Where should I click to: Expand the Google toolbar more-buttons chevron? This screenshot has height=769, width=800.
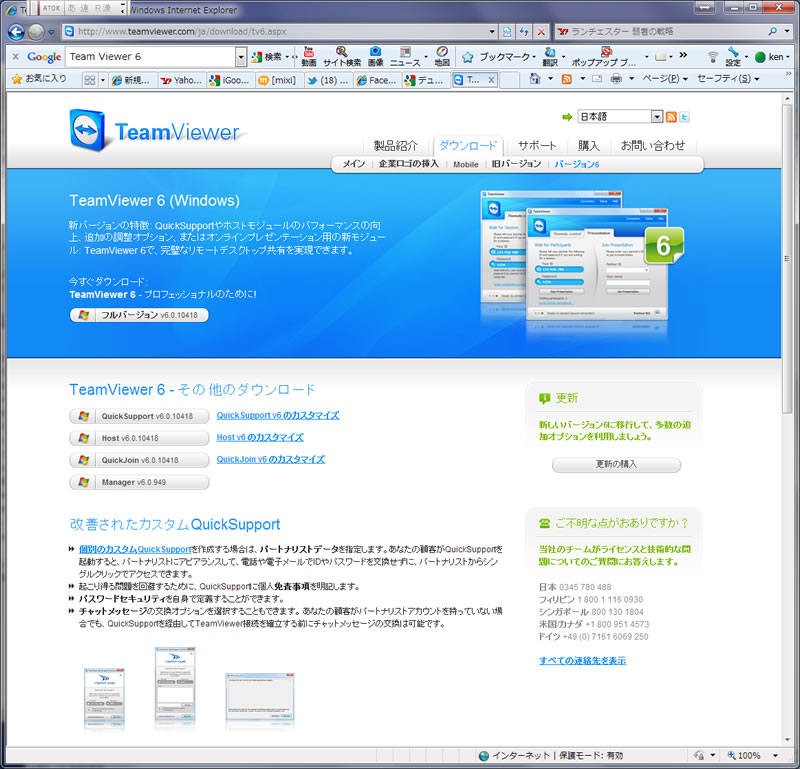(x=683, y=55)
